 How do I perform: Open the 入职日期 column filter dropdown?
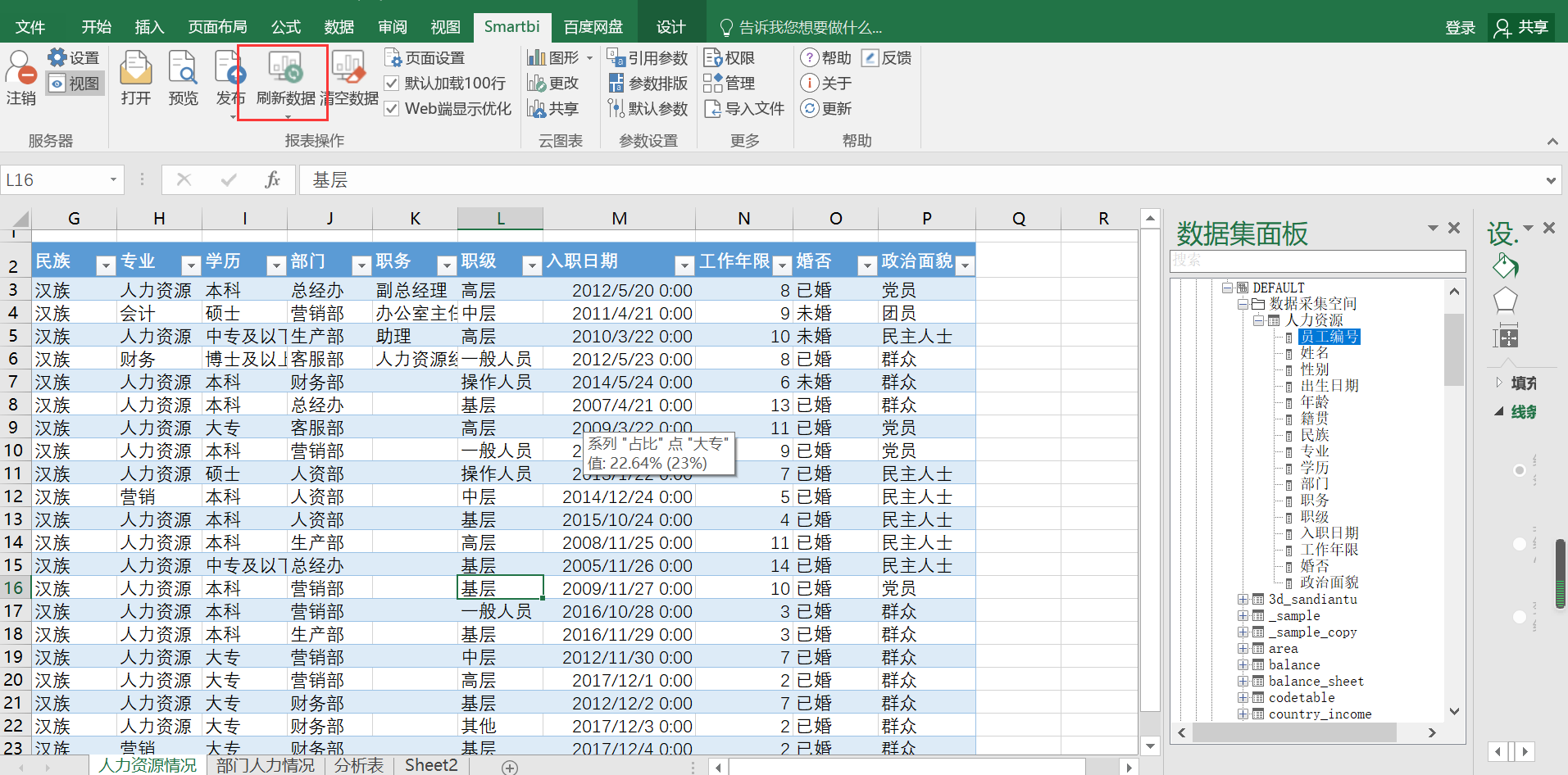[x=684, y=265]
